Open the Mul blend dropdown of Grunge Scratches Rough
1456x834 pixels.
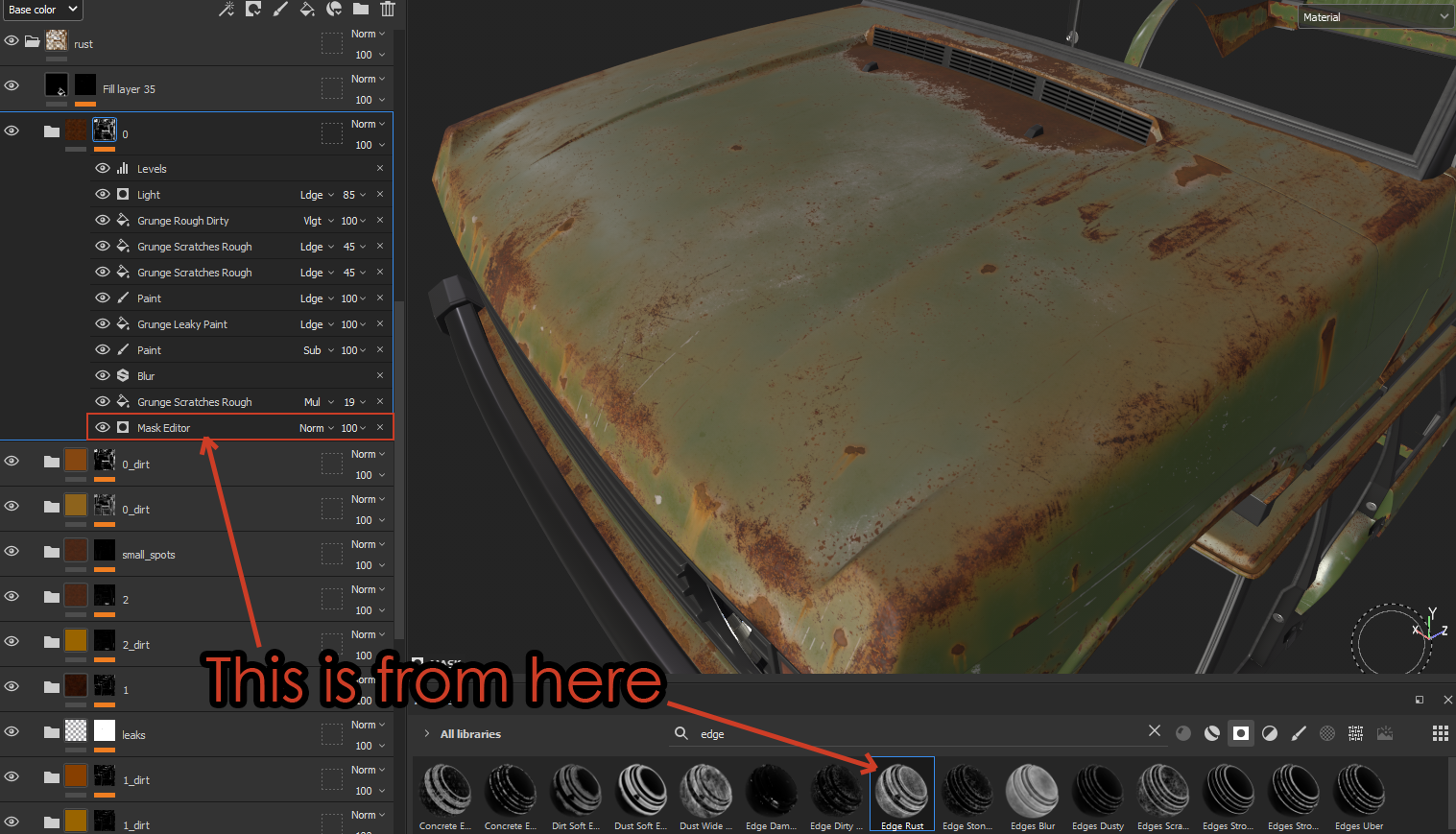click(x=319, y=402)
